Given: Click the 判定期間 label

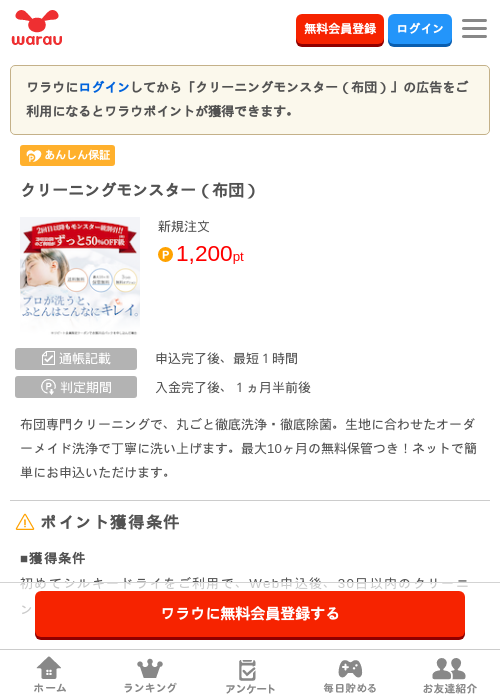Looking at the screenshot, I should 76,387.
